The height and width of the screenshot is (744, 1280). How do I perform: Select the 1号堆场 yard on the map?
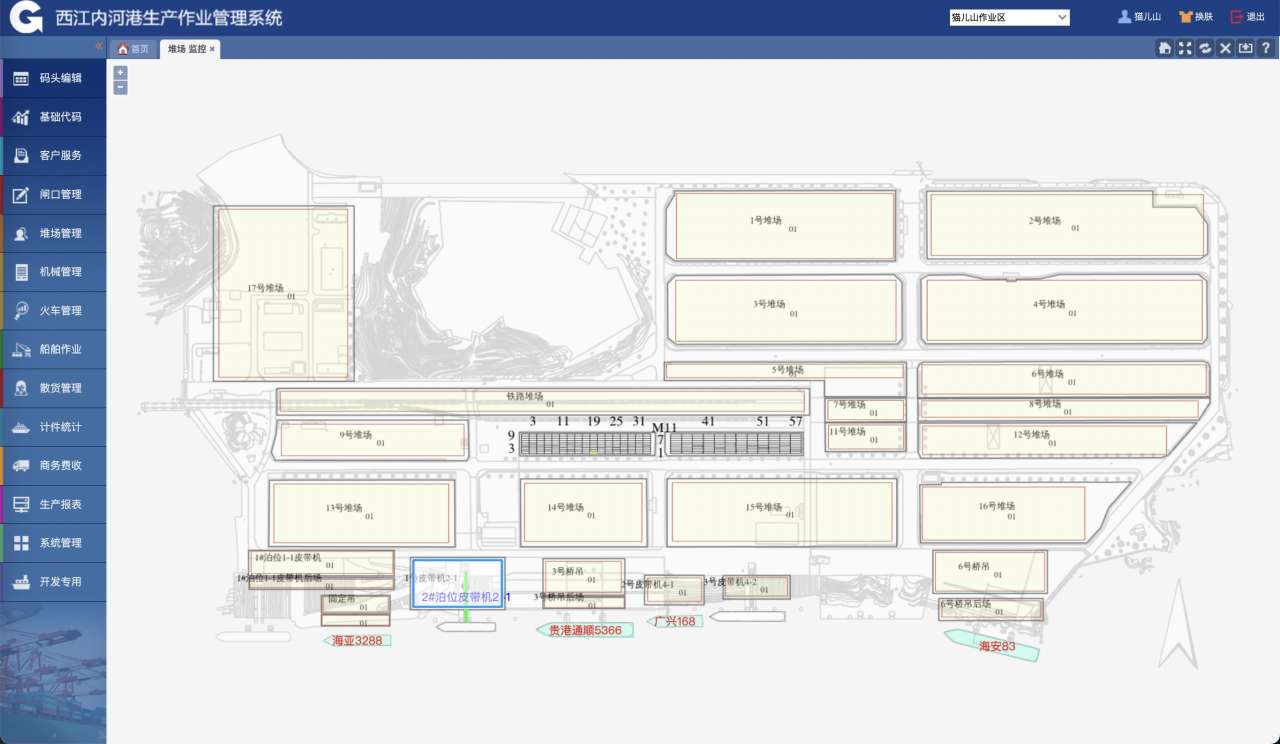coord(784,226)
